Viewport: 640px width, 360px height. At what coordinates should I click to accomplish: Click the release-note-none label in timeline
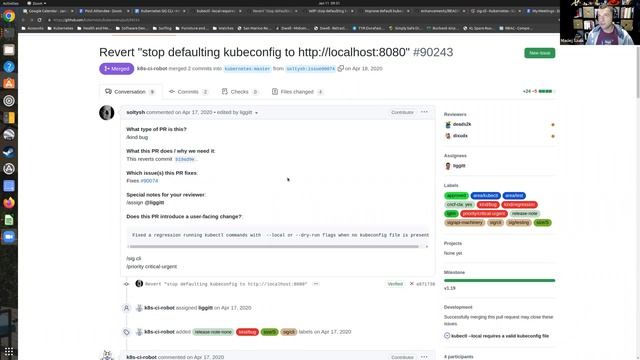(213, 332)
